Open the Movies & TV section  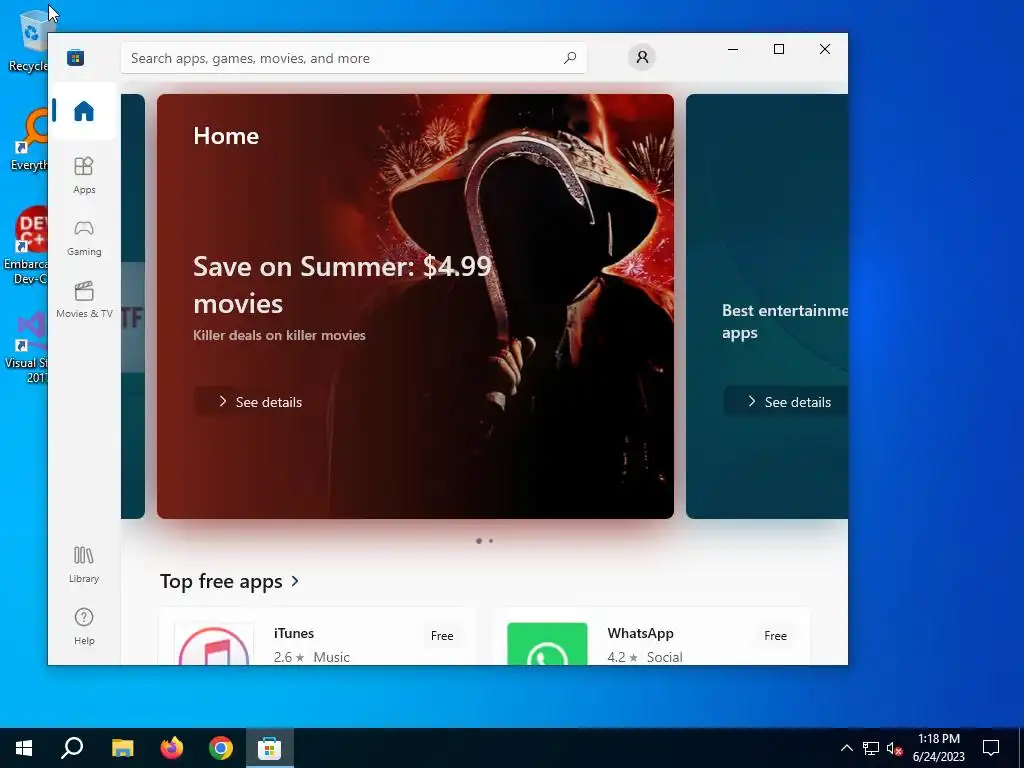[84, 300]
